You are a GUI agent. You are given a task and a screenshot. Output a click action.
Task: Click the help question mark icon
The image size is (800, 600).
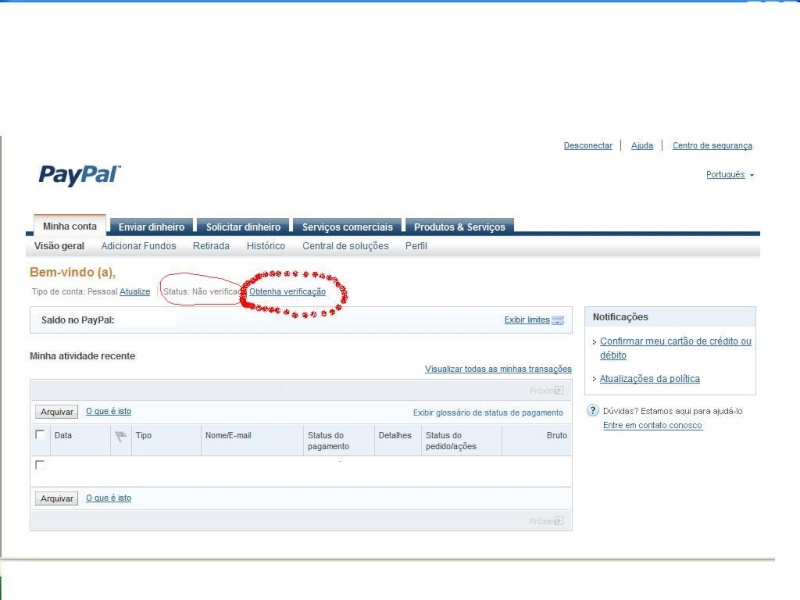(x=592, y=410)
